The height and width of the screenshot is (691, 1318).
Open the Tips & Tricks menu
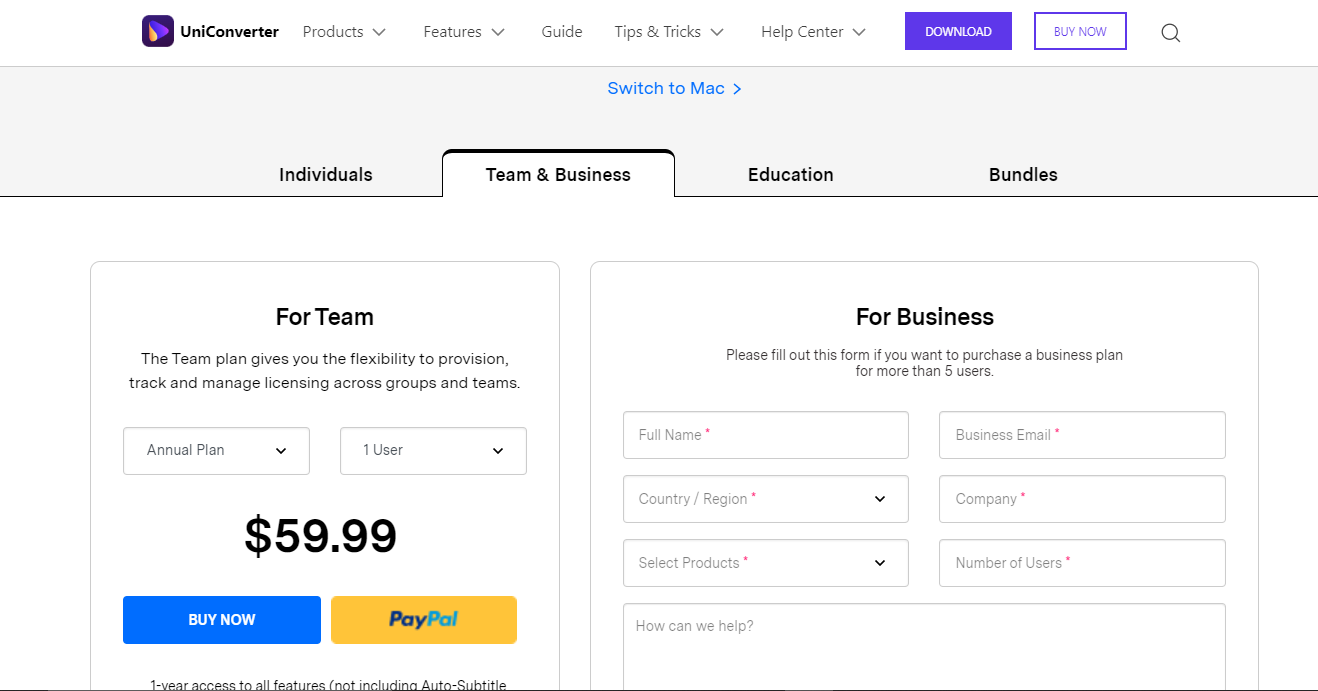coord(669,32)
